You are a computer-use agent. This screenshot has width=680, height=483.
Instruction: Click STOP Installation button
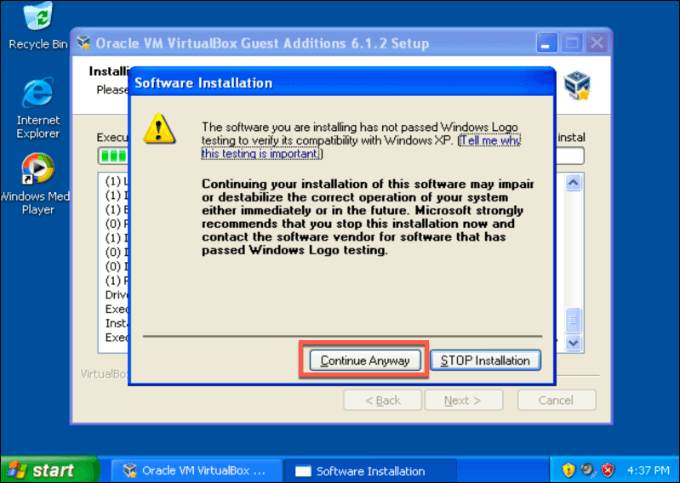485,360
